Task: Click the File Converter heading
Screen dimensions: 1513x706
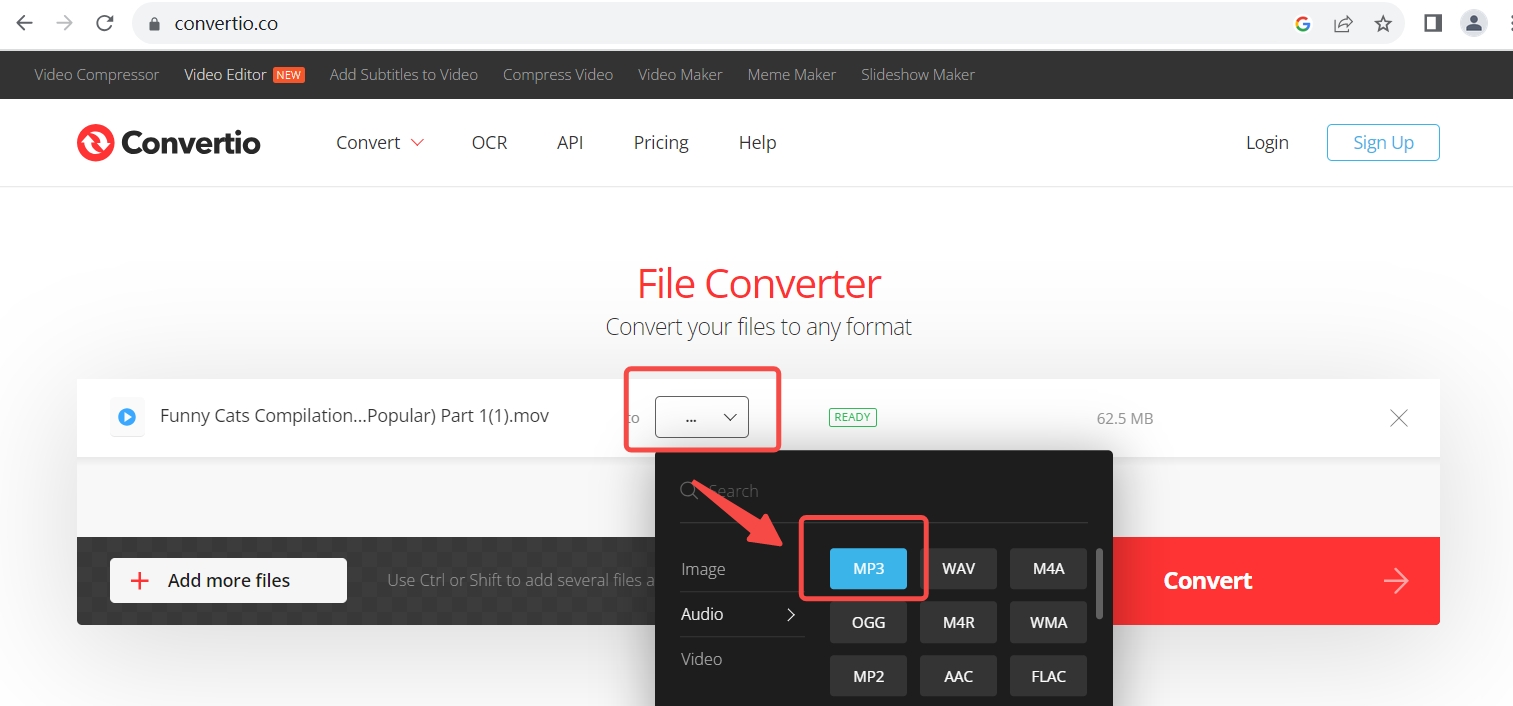Action: point(759,284)
